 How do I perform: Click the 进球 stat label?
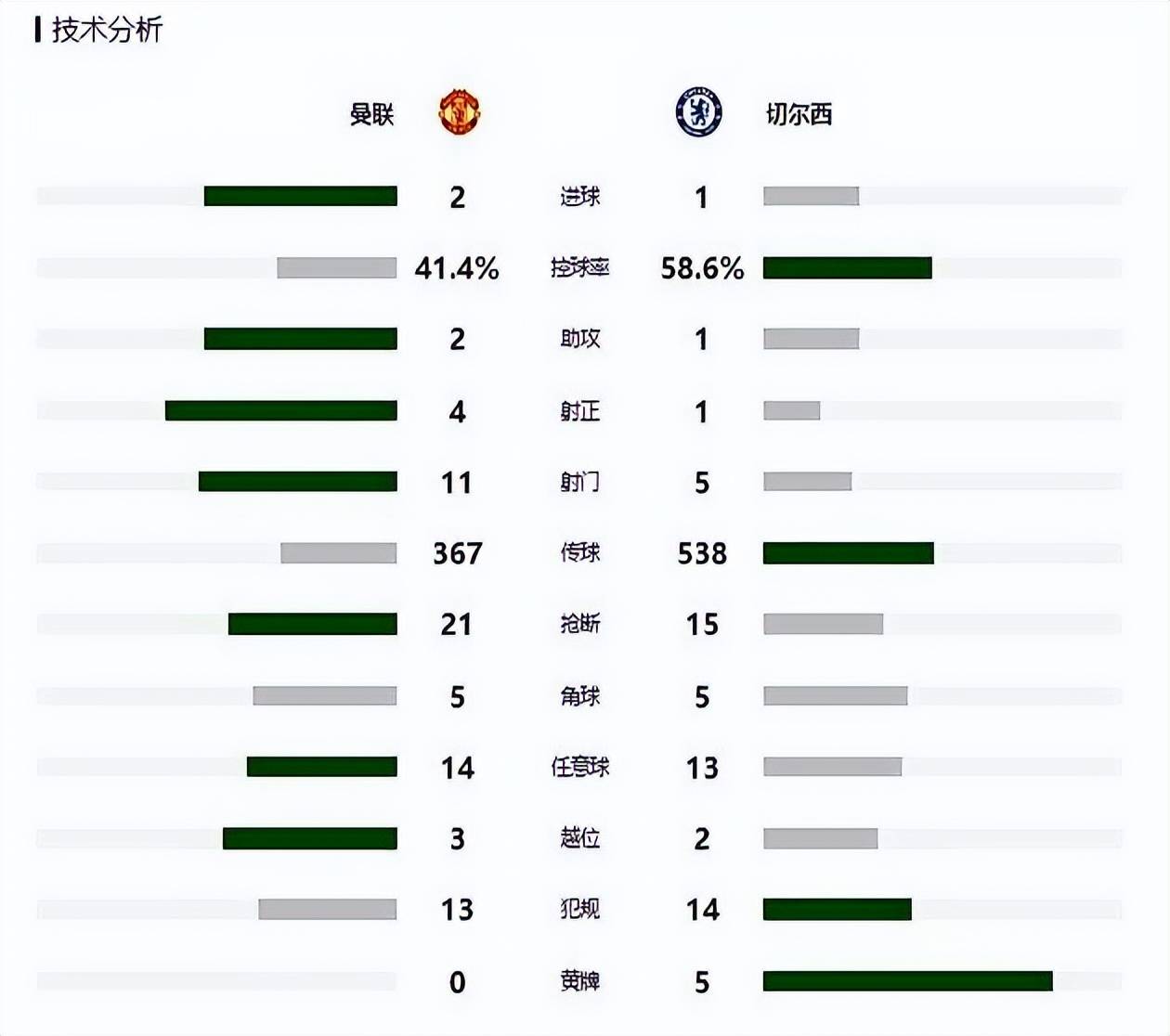click(x=580, y=197)
